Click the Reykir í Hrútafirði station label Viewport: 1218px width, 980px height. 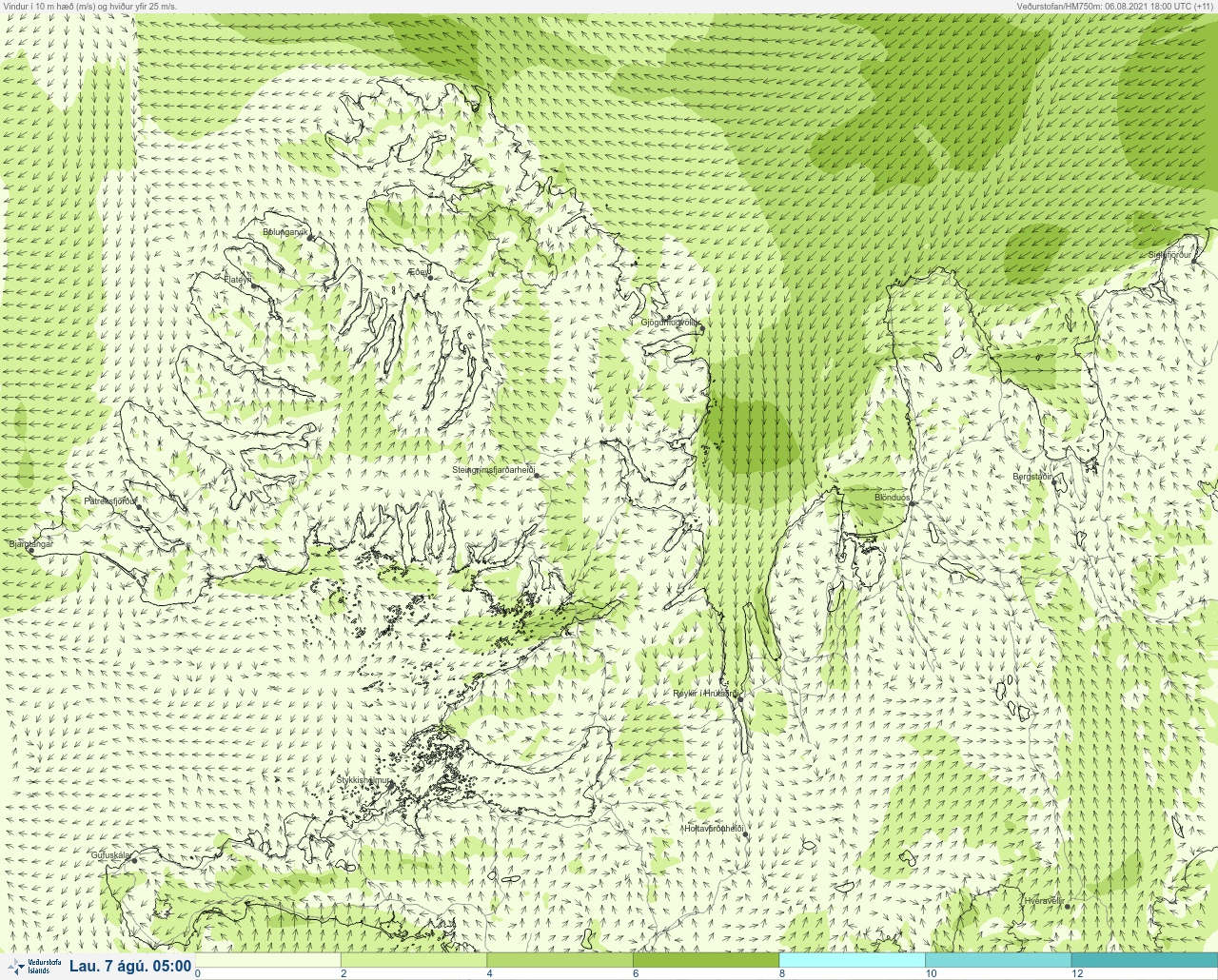pos(706,694)
